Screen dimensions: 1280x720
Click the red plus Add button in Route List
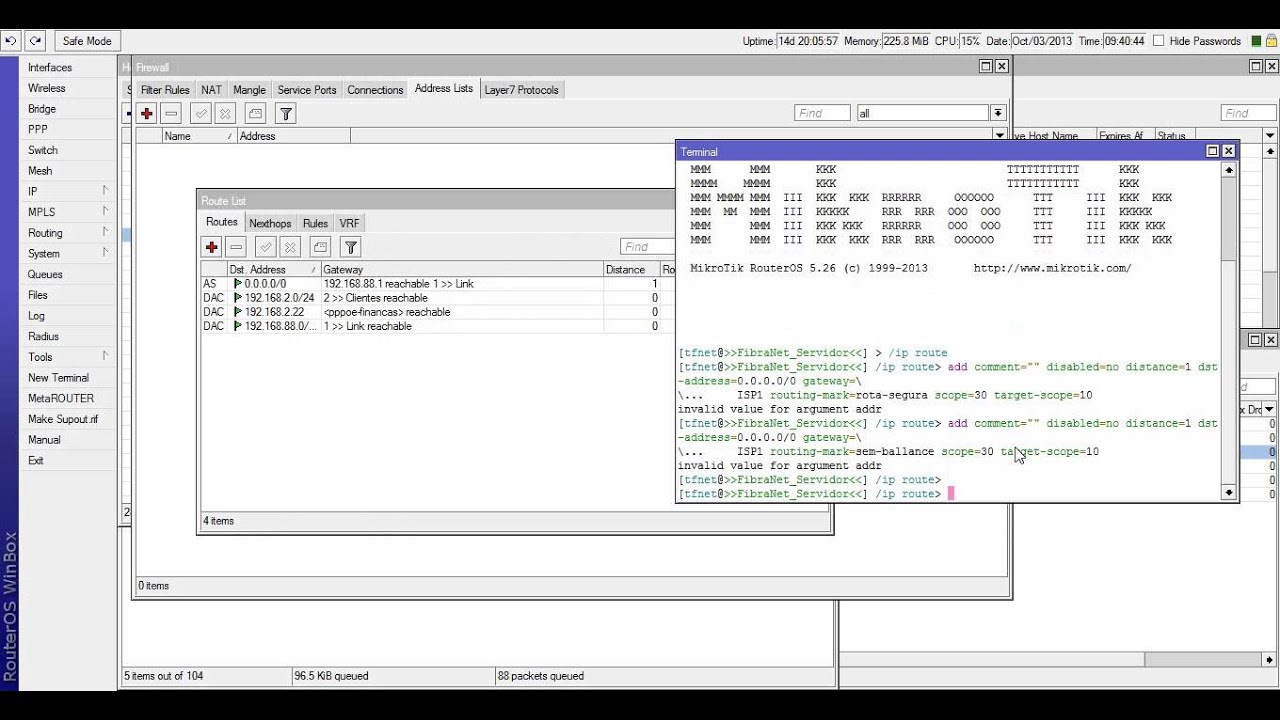point(212,247)
